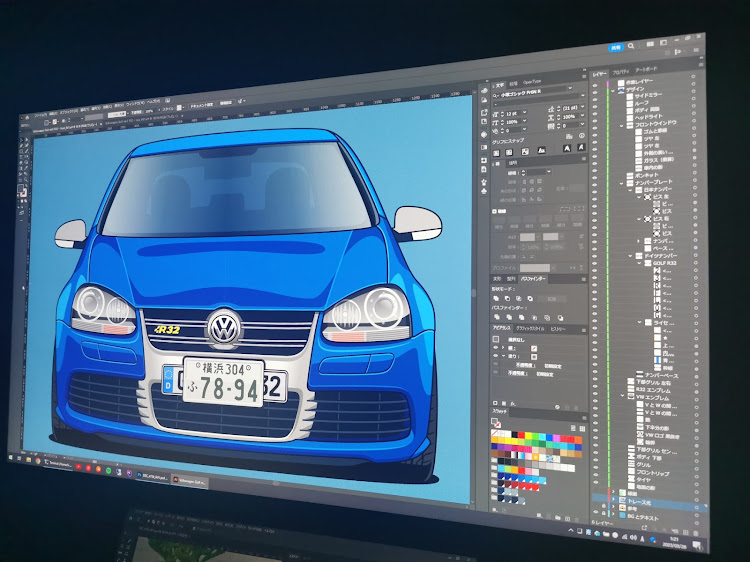Click the Ax glyph snap icon

(541, 150)
